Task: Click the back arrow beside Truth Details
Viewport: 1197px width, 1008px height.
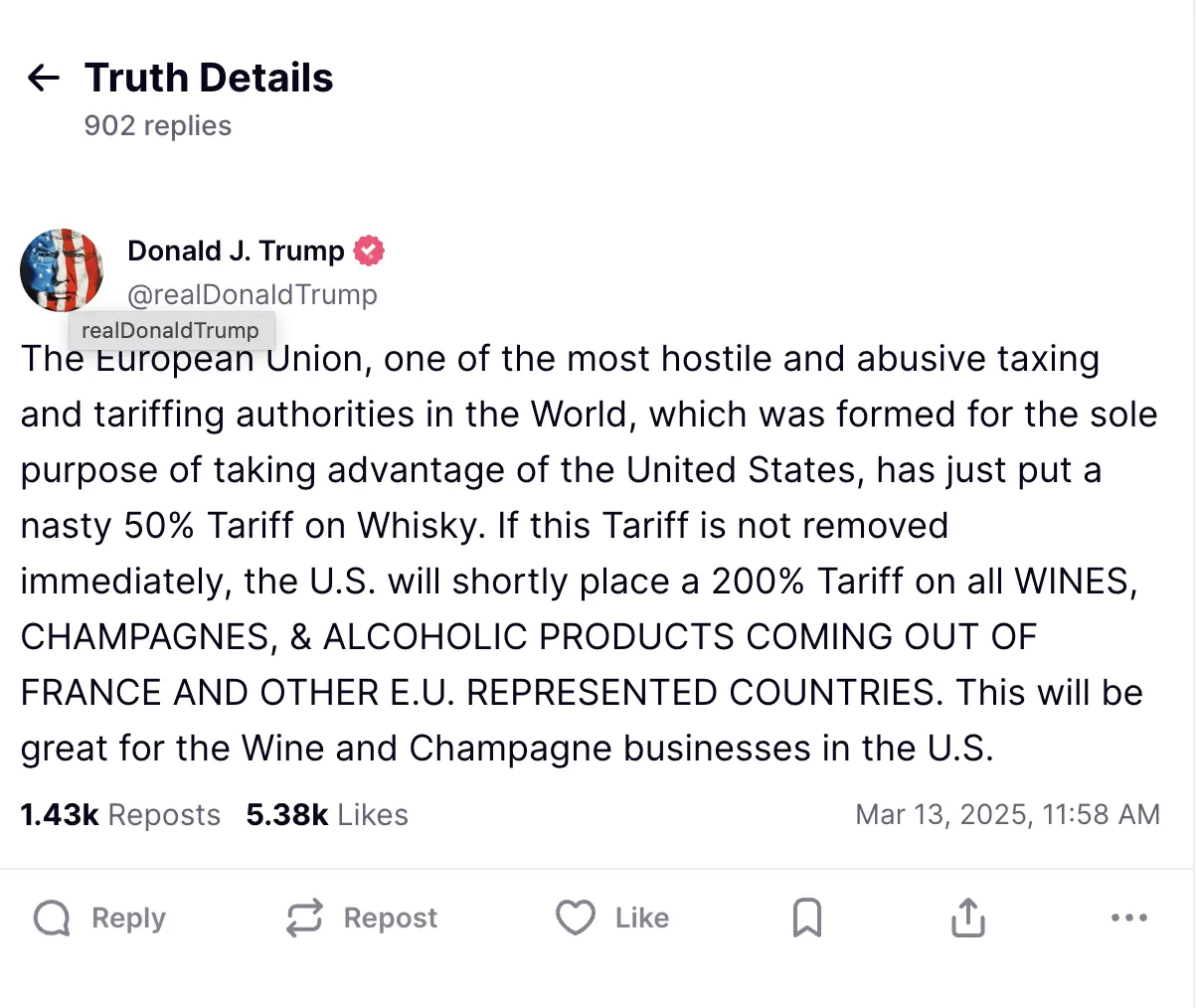Action: coord(44,78)
